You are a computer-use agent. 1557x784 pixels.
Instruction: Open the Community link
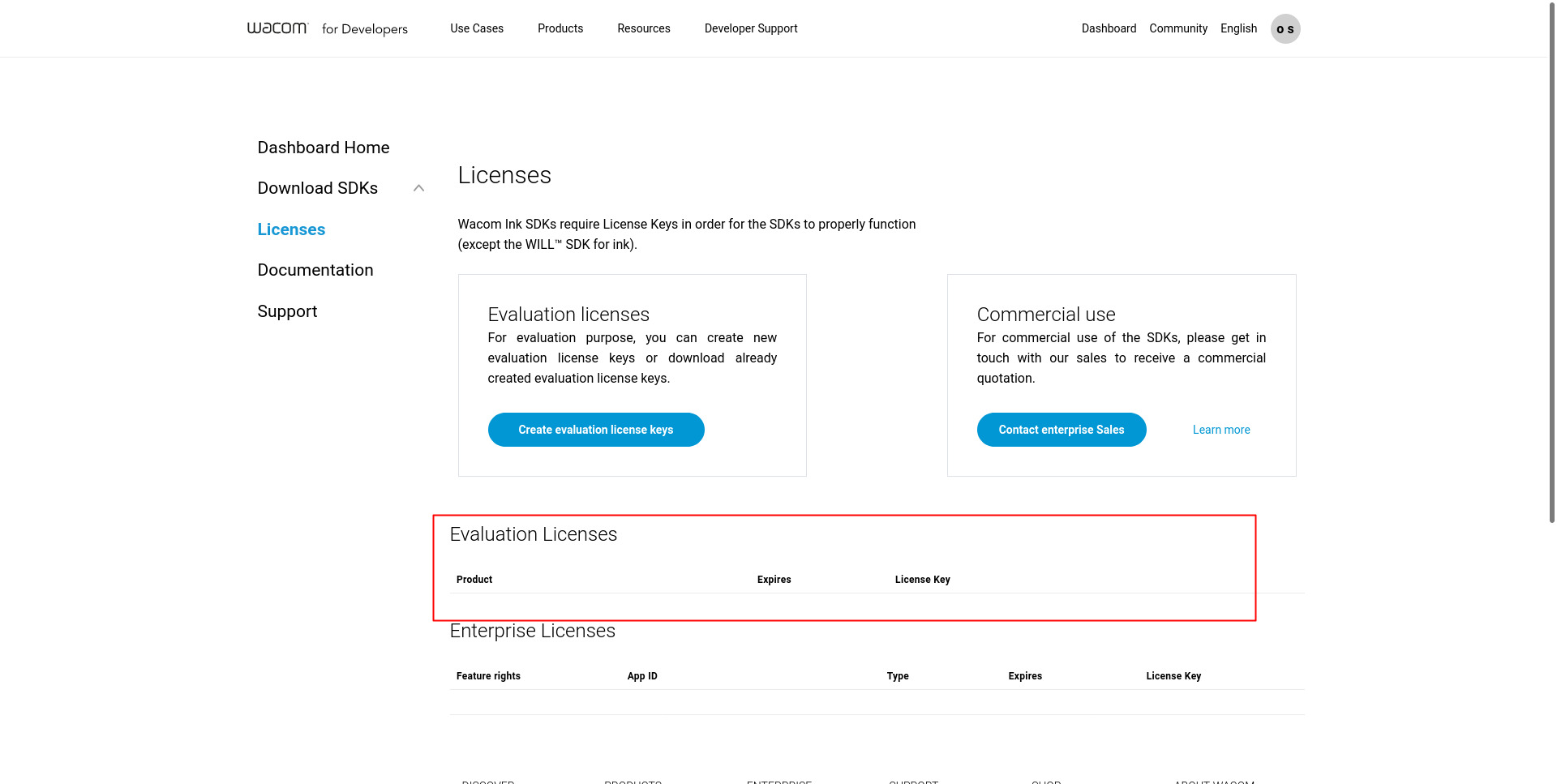tap(1177, 28)
